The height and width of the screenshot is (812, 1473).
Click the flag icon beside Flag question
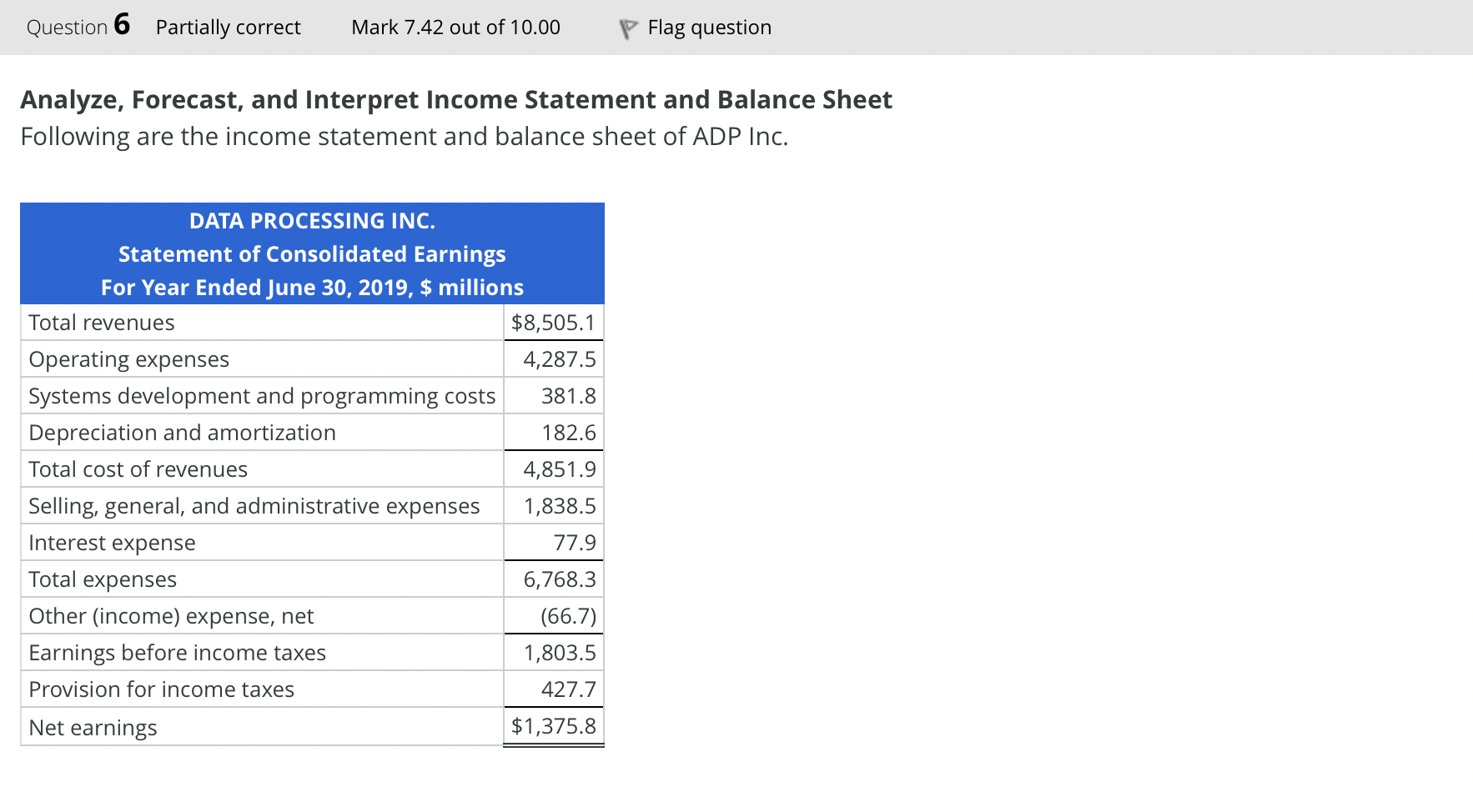628,29
